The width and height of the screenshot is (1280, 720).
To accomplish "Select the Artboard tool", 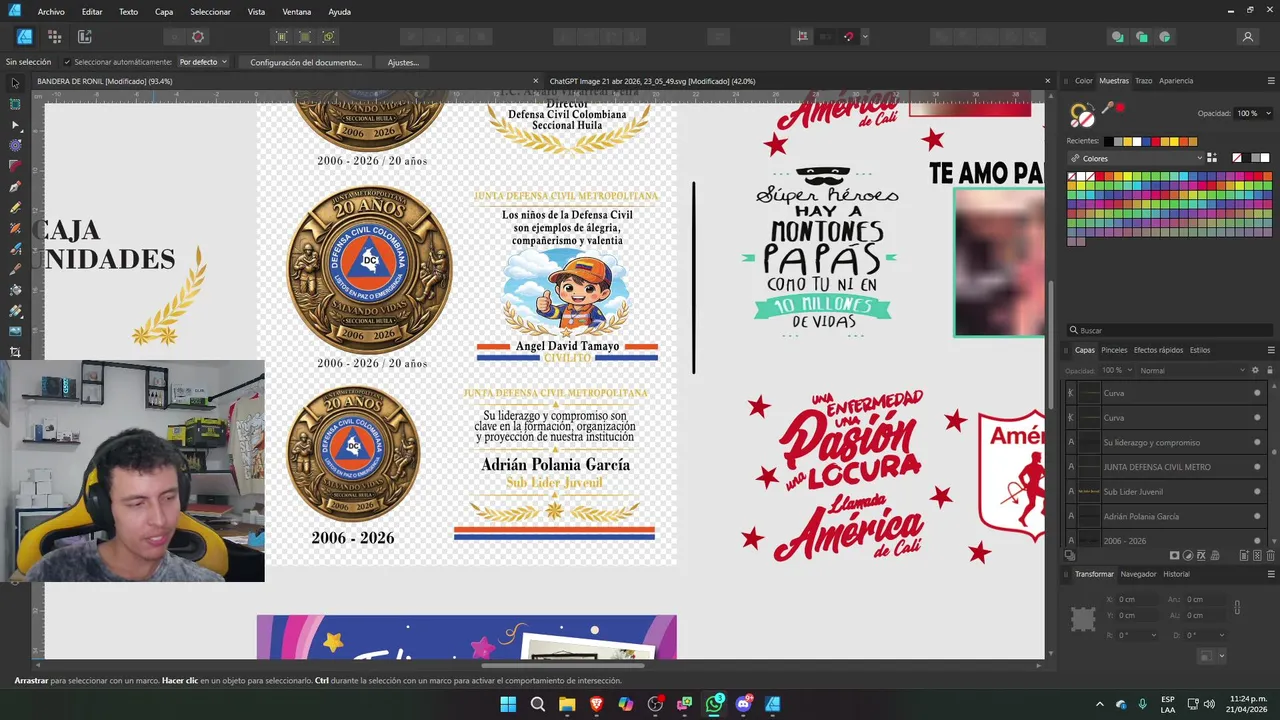I will 15,104.
